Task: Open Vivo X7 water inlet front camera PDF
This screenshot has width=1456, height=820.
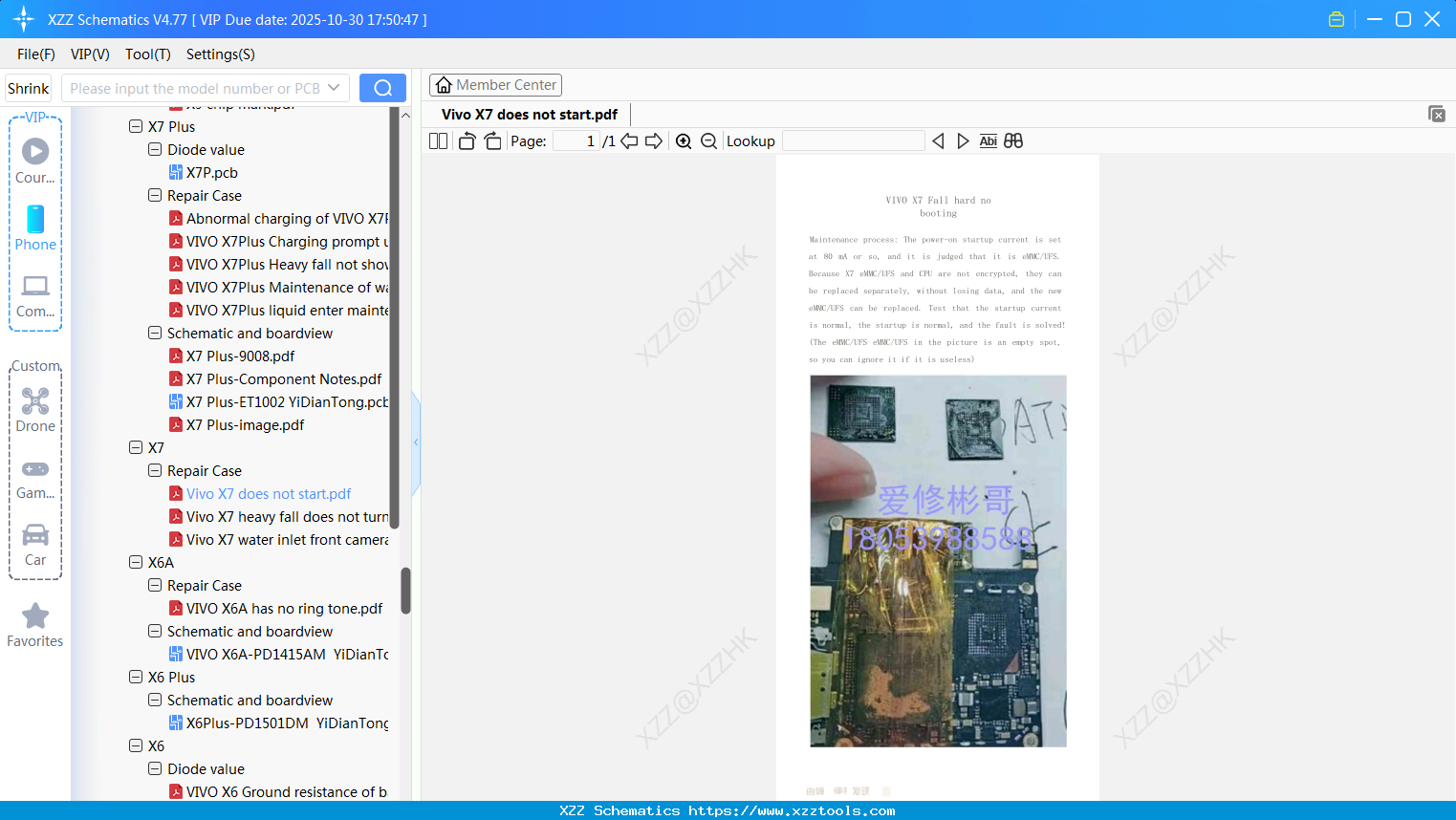Action: pyautogui.click(x=288, y=540)
